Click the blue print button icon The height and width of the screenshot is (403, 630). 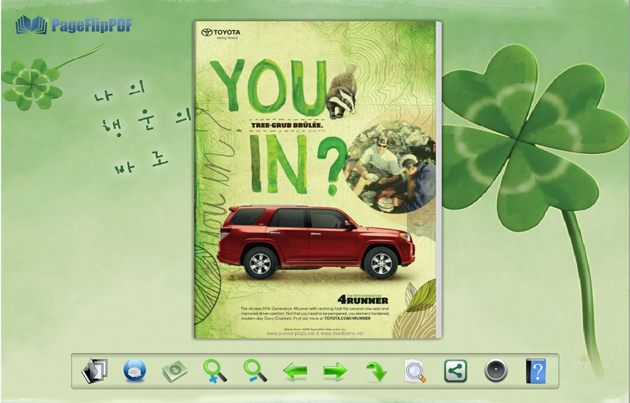tap(135, 370)
